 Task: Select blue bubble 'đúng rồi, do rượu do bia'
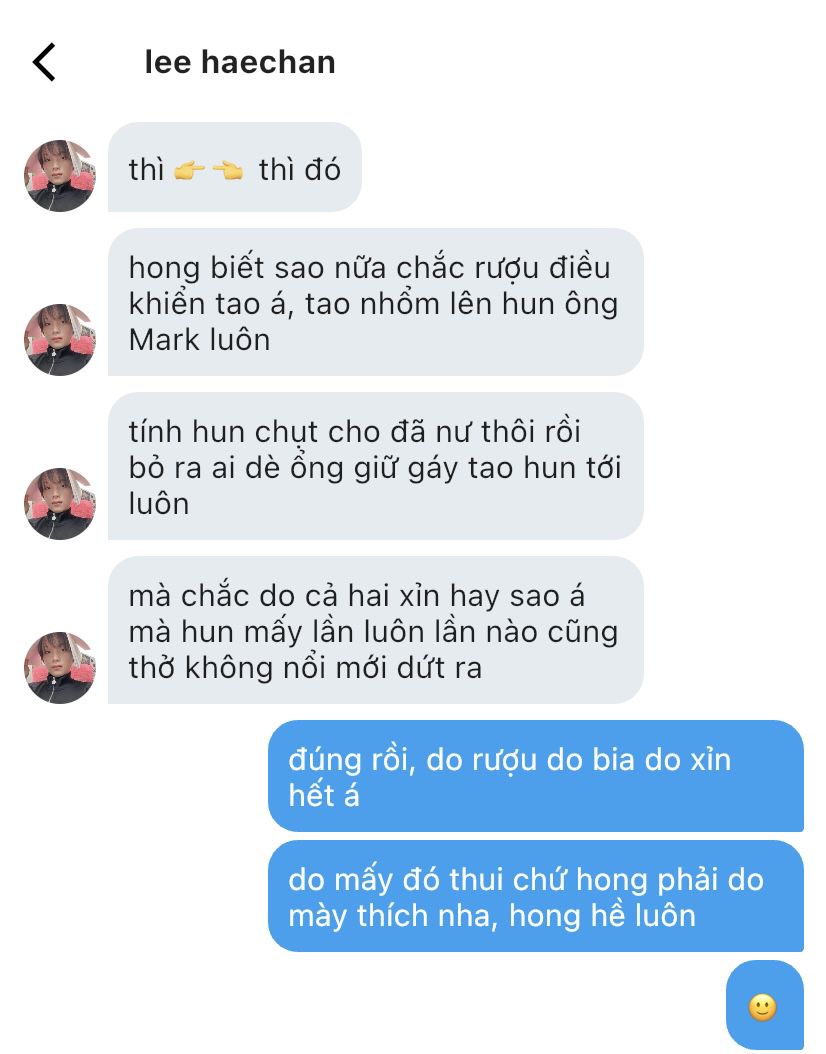click(536, 776)
